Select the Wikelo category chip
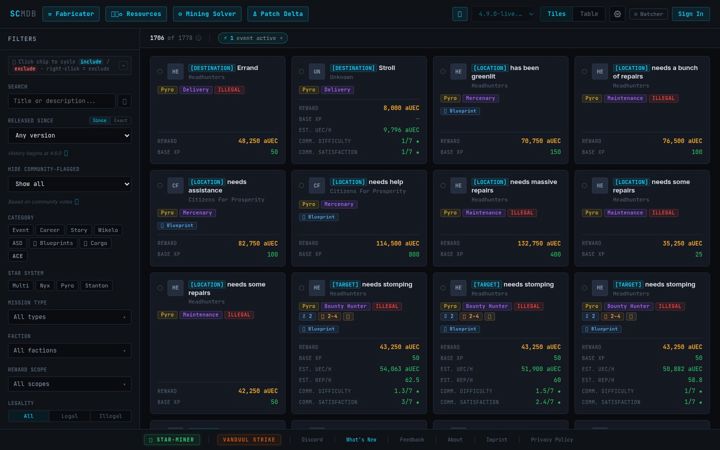Image resolution: width=720 pixels, height=450 pixels. 108,230
